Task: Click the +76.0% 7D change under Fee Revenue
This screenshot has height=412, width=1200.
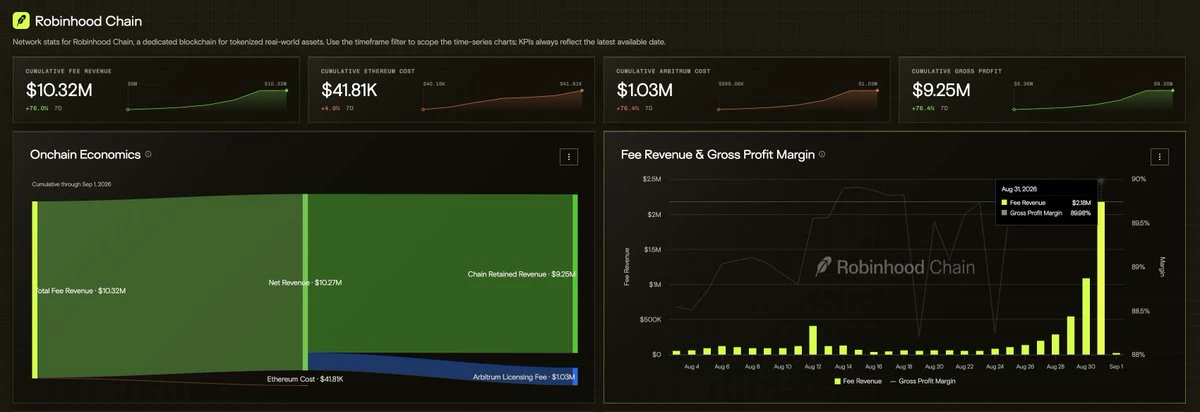Action: (44, 108)
